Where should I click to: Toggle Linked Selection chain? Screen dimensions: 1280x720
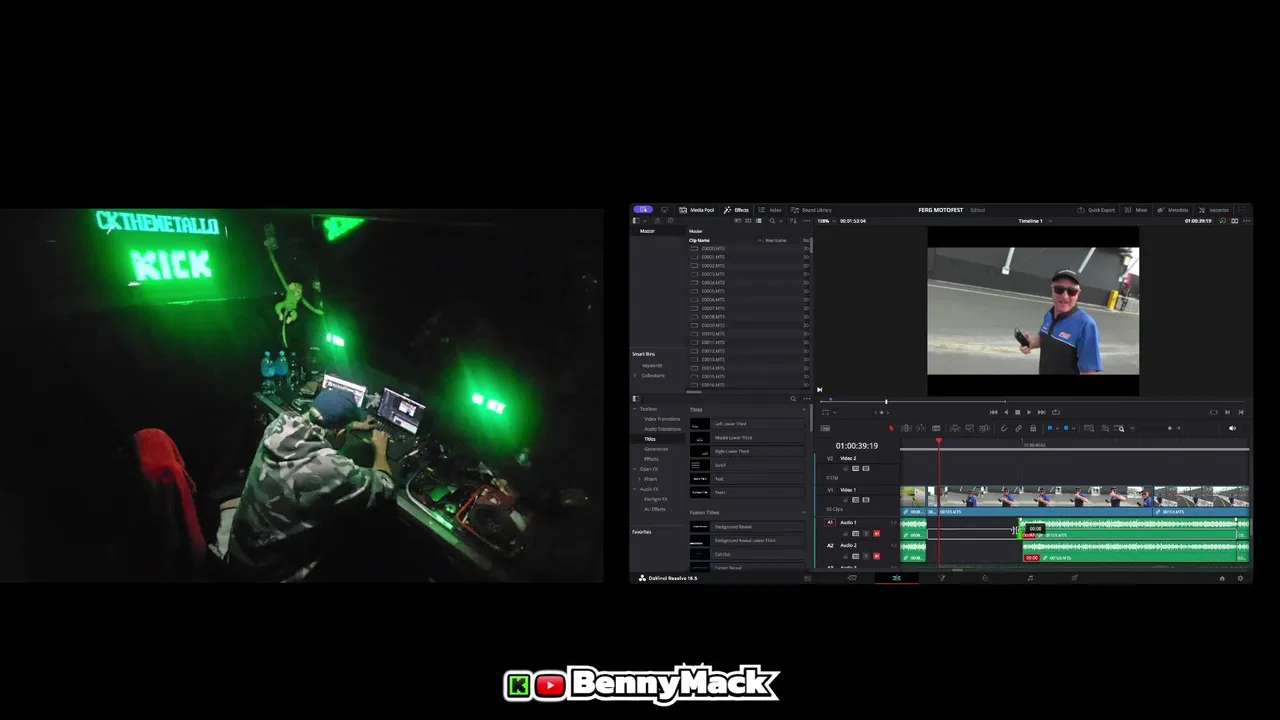pos(1018,428)
